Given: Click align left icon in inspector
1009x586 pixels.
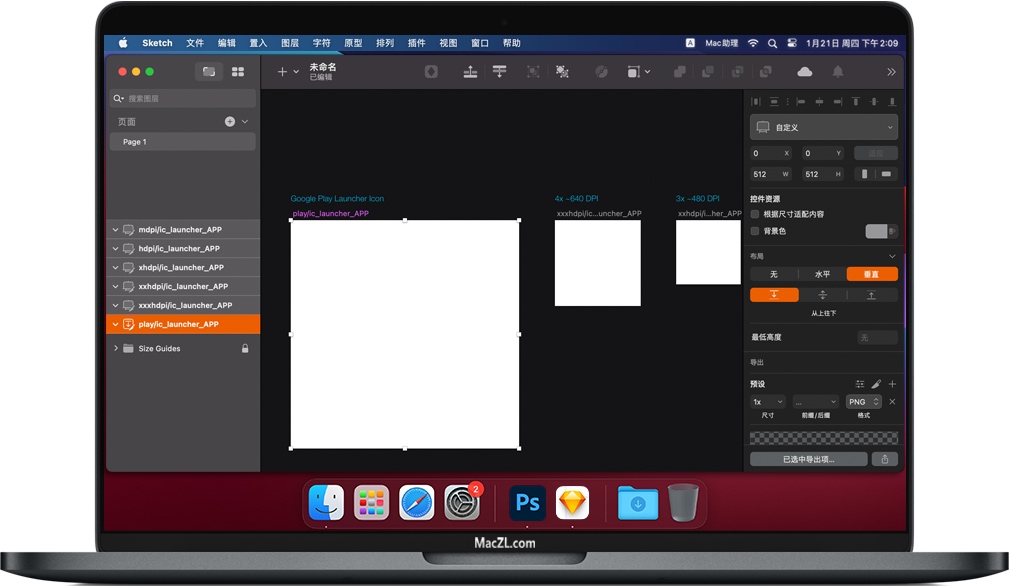Looking at the screenshot, I should pos(801,102).
